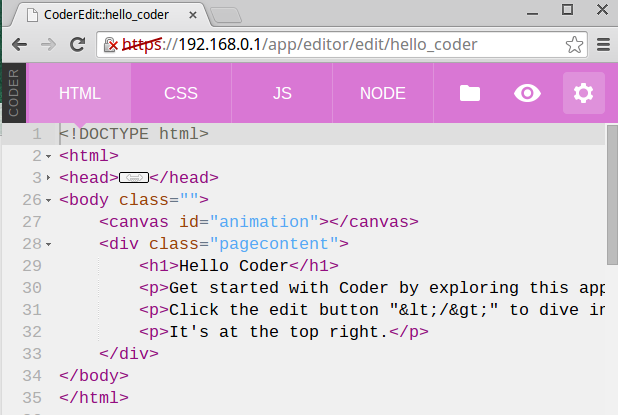Switch to the JS editor tab
Viewport: 618px width, 415px height.
coord(282,93)
